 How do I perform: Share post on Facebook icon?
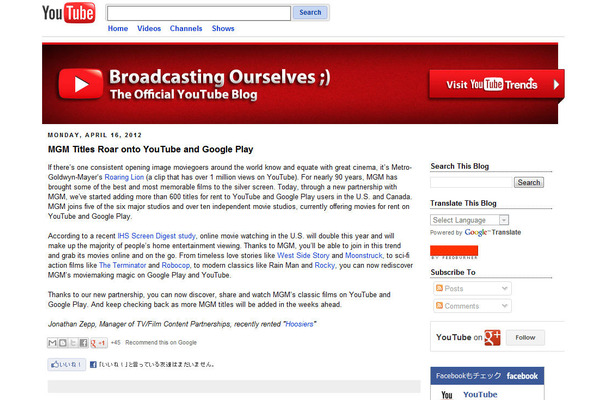tap(83, 343)
